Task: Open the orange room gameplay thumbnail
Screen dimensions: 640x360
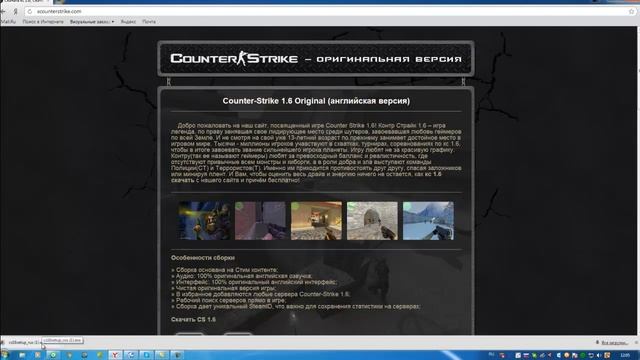Action: pos(316,220)
